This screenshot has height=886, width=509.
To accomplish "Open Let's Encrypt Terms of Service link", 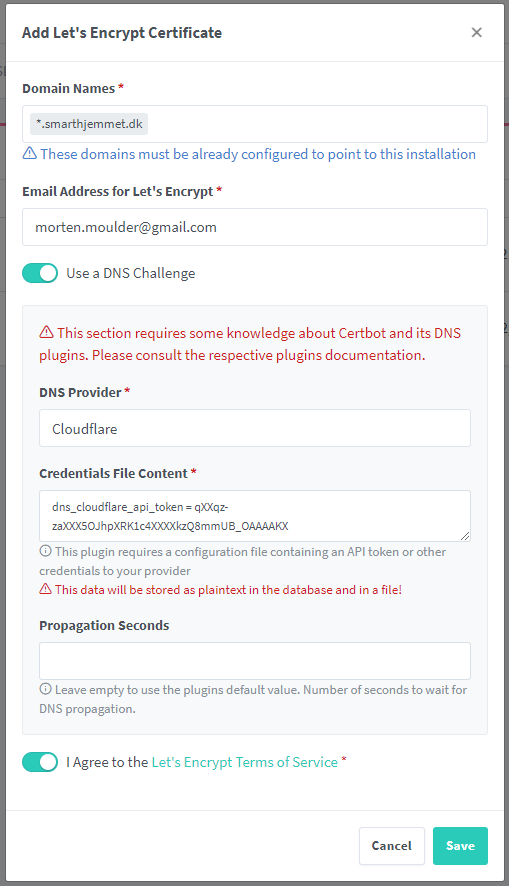I will point(245,762).
